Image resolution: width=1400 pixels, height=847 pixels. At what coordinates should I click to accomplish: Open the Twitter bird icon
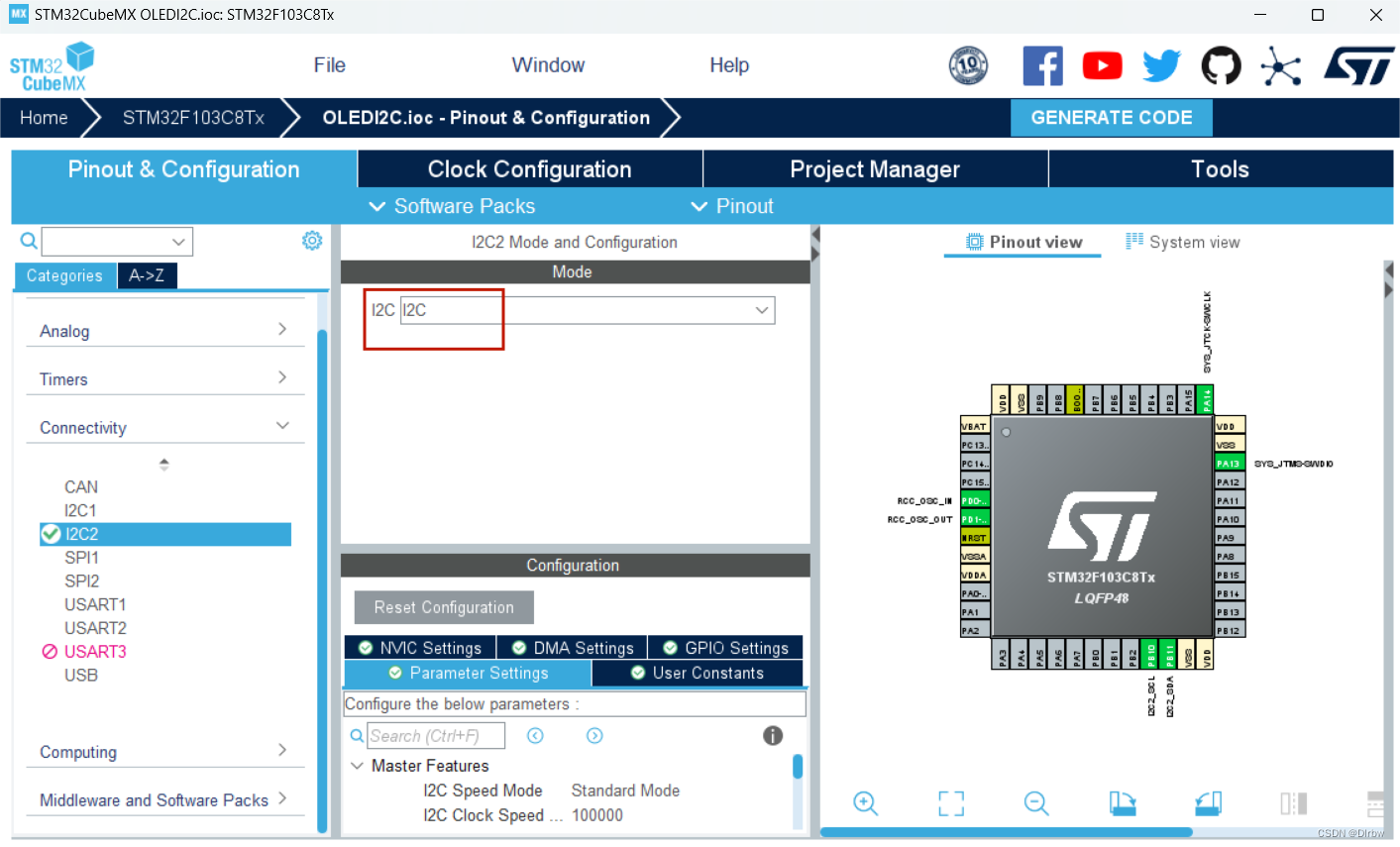pos(1161,66)
